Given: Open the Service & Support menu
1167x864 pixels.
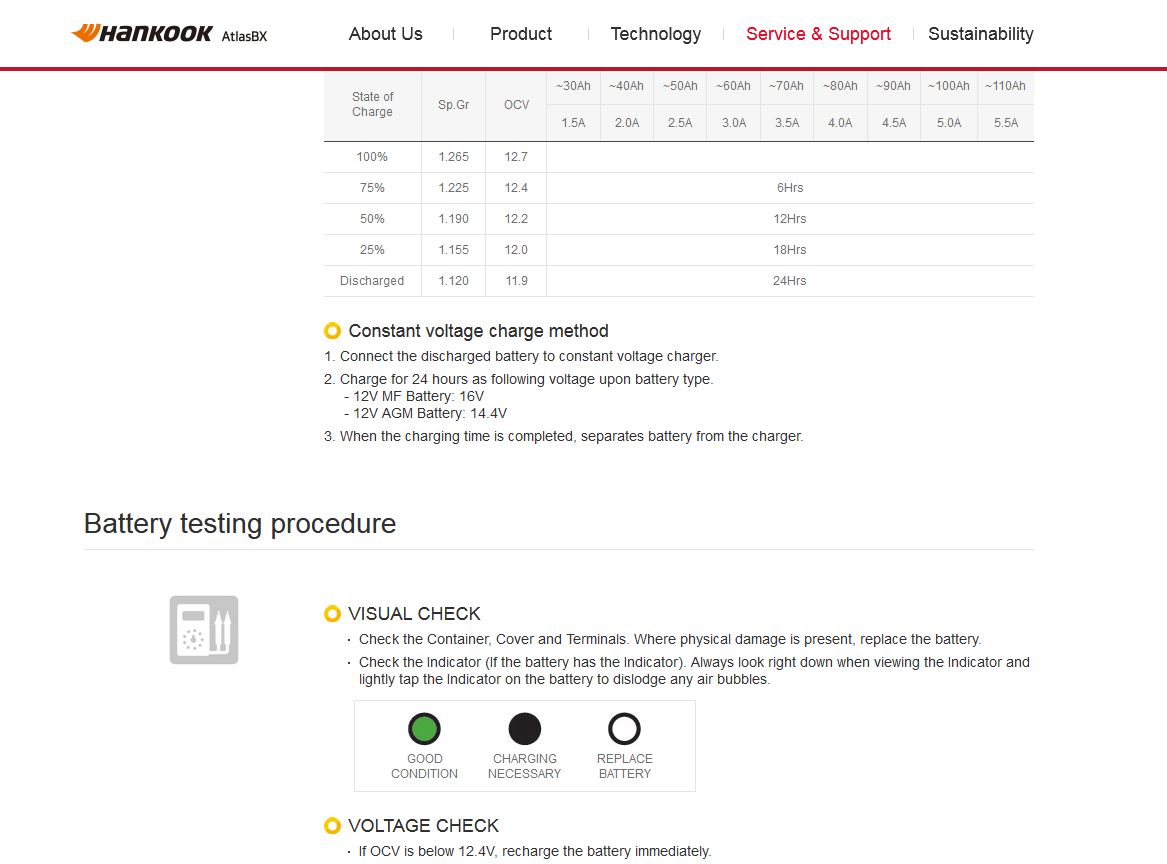Looking at the screenshot, I should tap(818, 34).
